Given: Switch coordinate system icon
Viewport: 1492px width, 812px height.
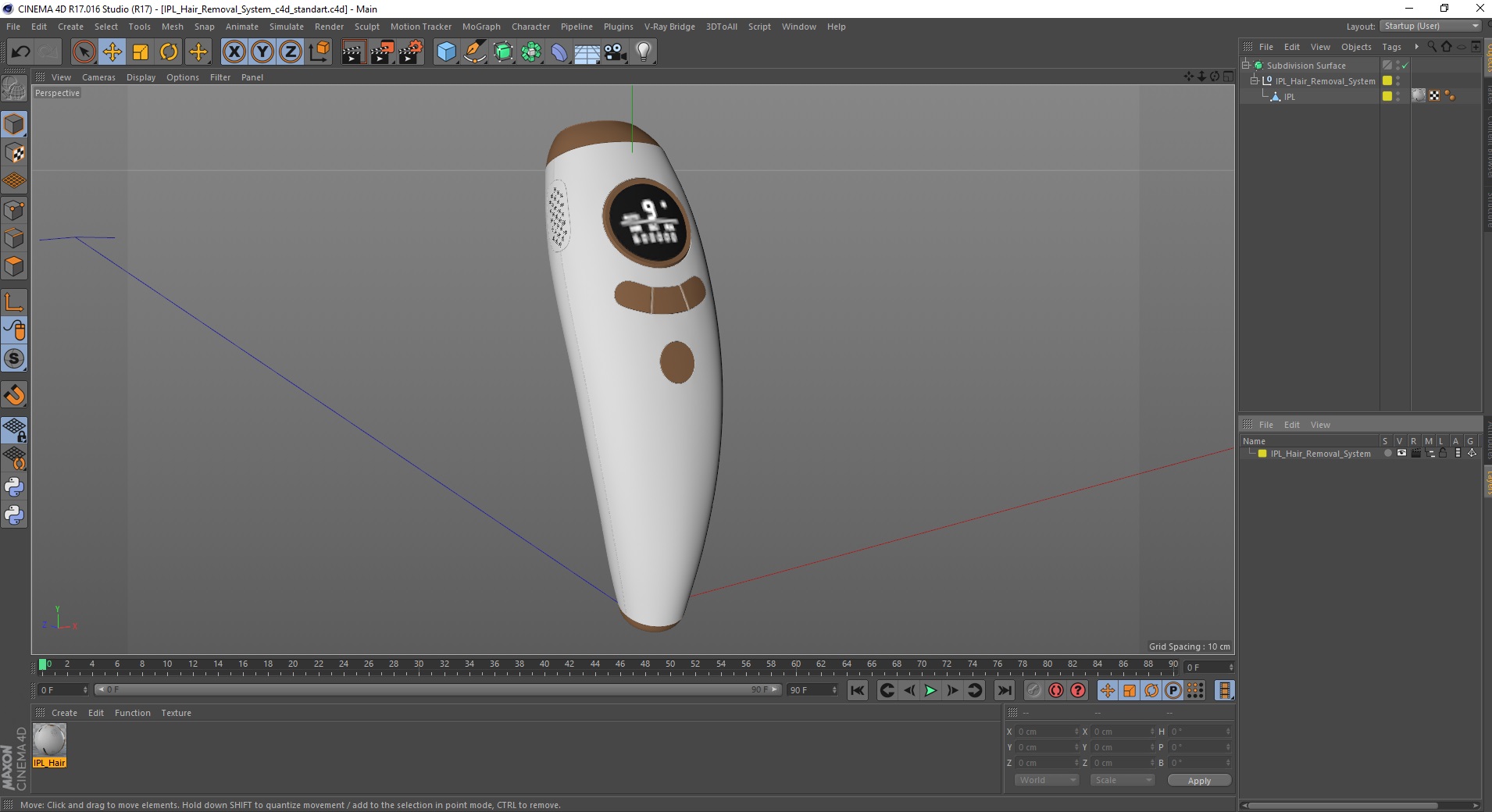Looking at the screenshot, I should coord(319,52).
